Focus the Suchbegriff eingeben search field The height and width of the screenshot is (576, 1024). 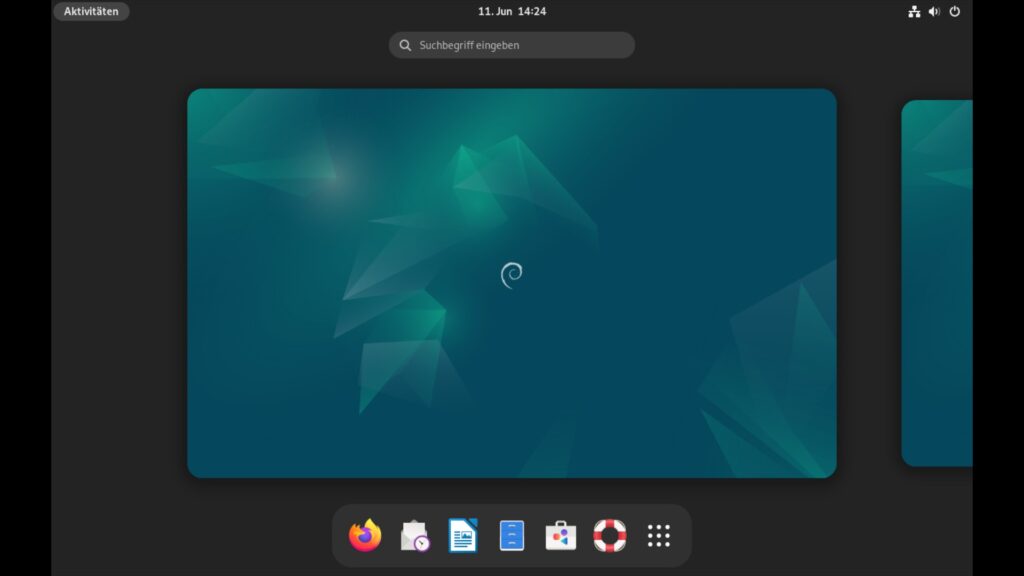click(512, 45)
